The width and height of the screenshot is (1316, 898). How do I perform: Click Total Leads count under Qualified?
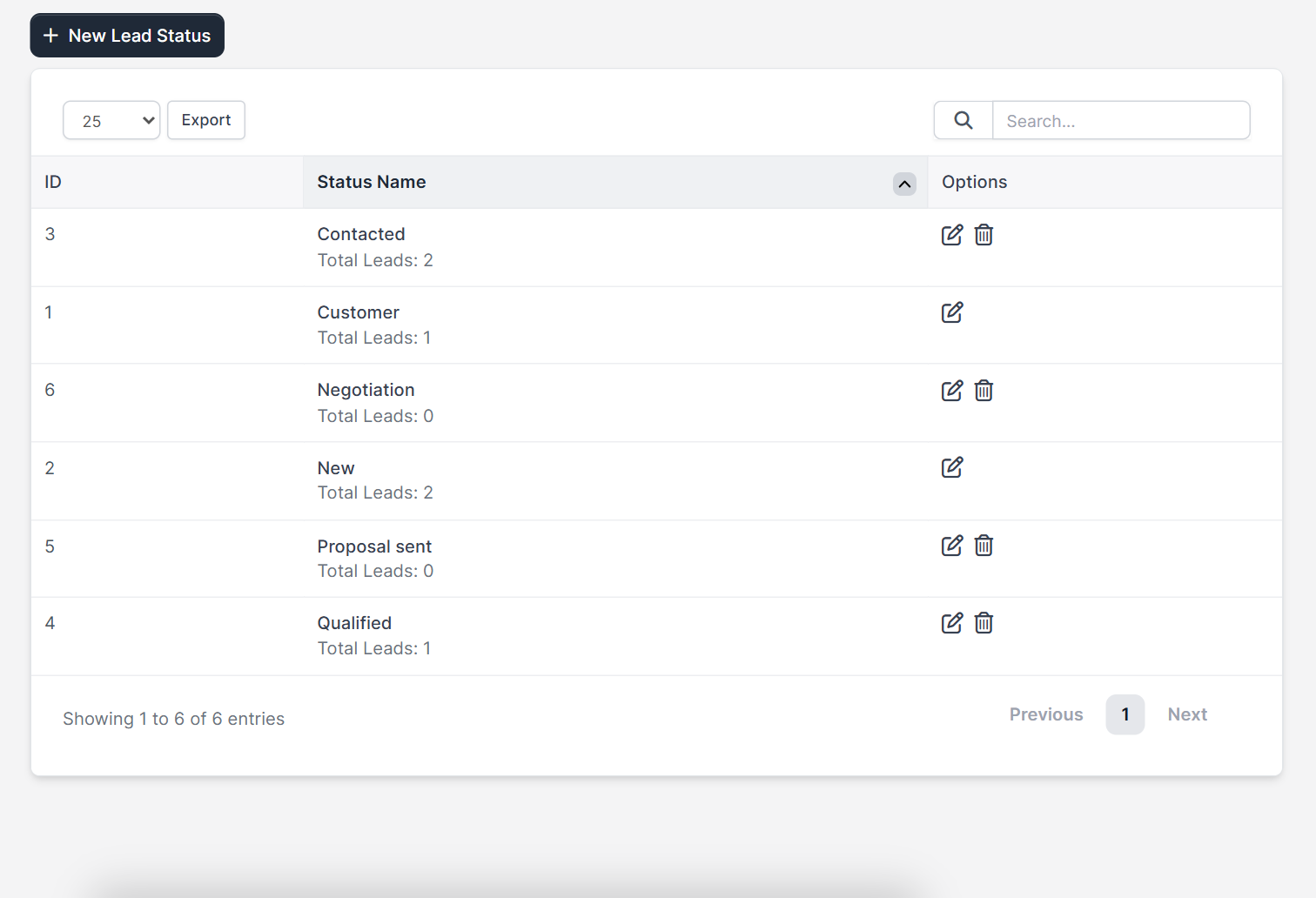coord(374,648)
